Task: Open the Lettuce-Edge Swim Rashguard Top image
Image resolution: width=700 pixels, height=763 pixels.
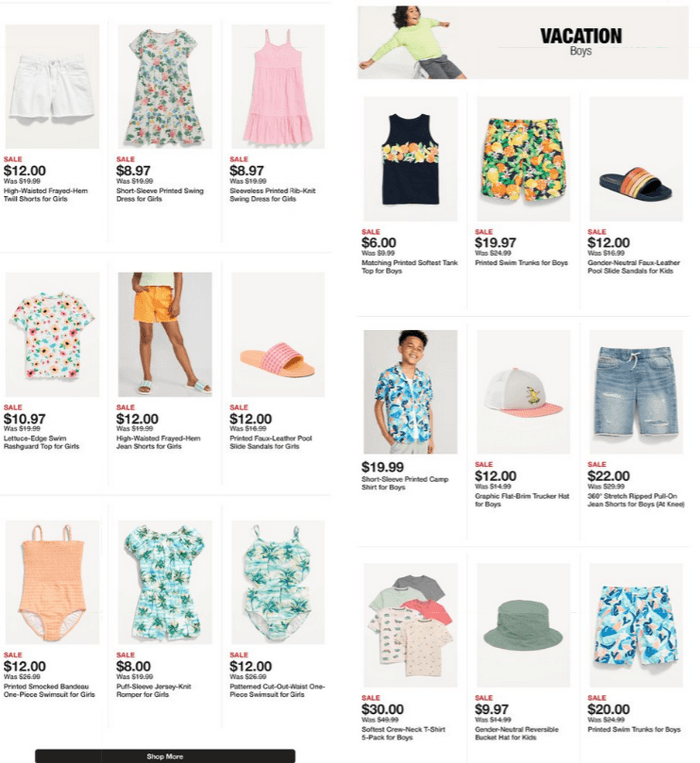Action: coord(52,334)
